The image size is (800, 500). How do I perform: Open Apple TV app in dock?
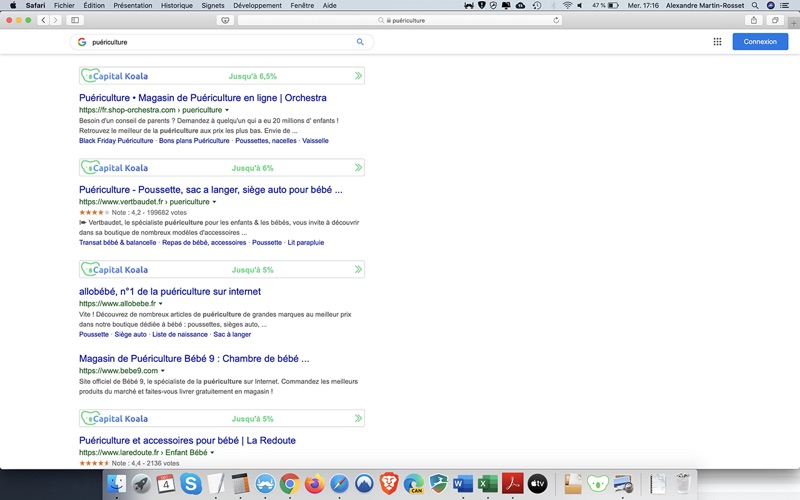(x=537, y=483)
